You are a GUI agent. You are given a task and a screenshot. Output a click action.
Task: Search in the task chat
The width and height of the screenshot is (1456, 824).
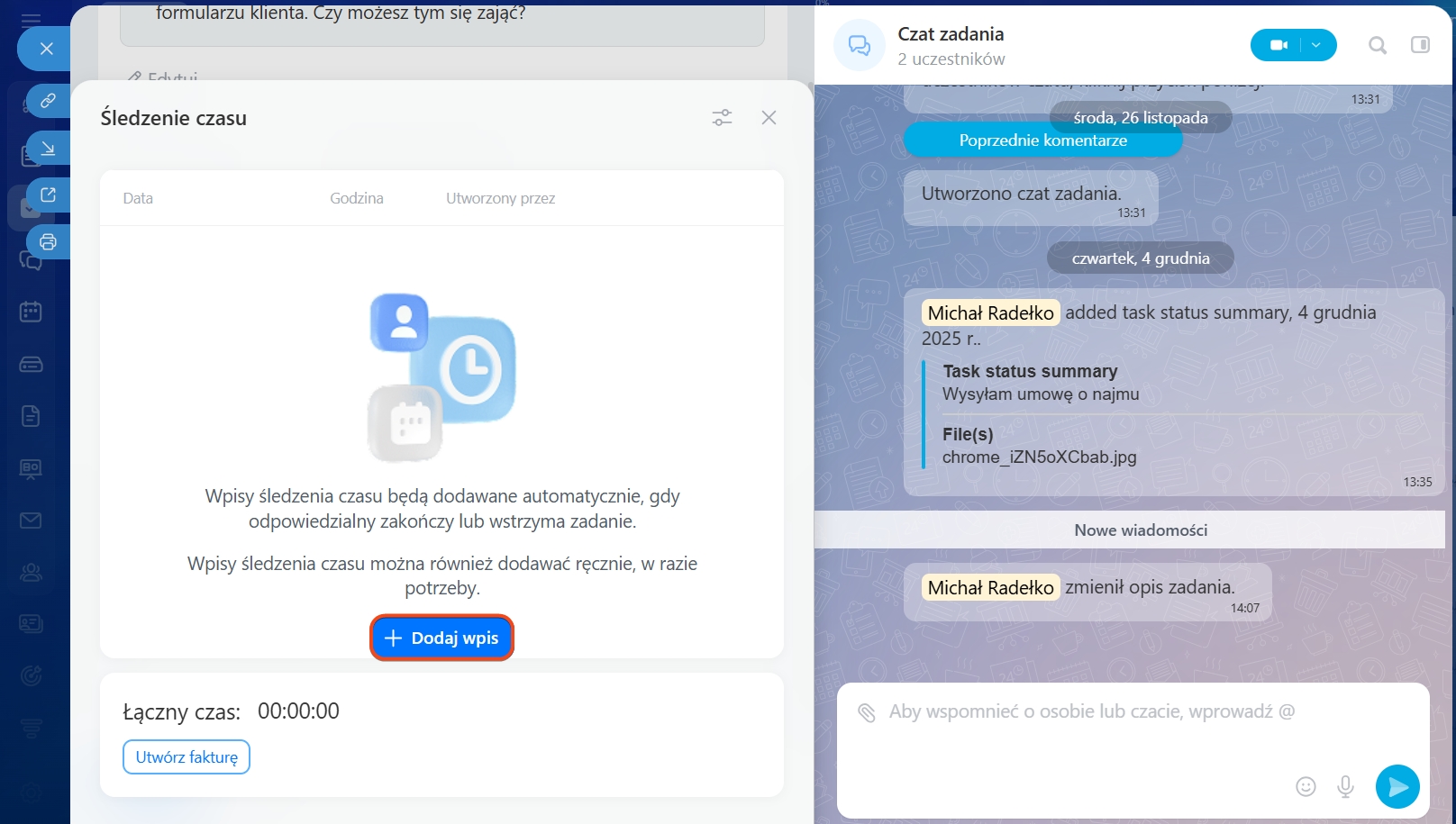pos(1377,45)
